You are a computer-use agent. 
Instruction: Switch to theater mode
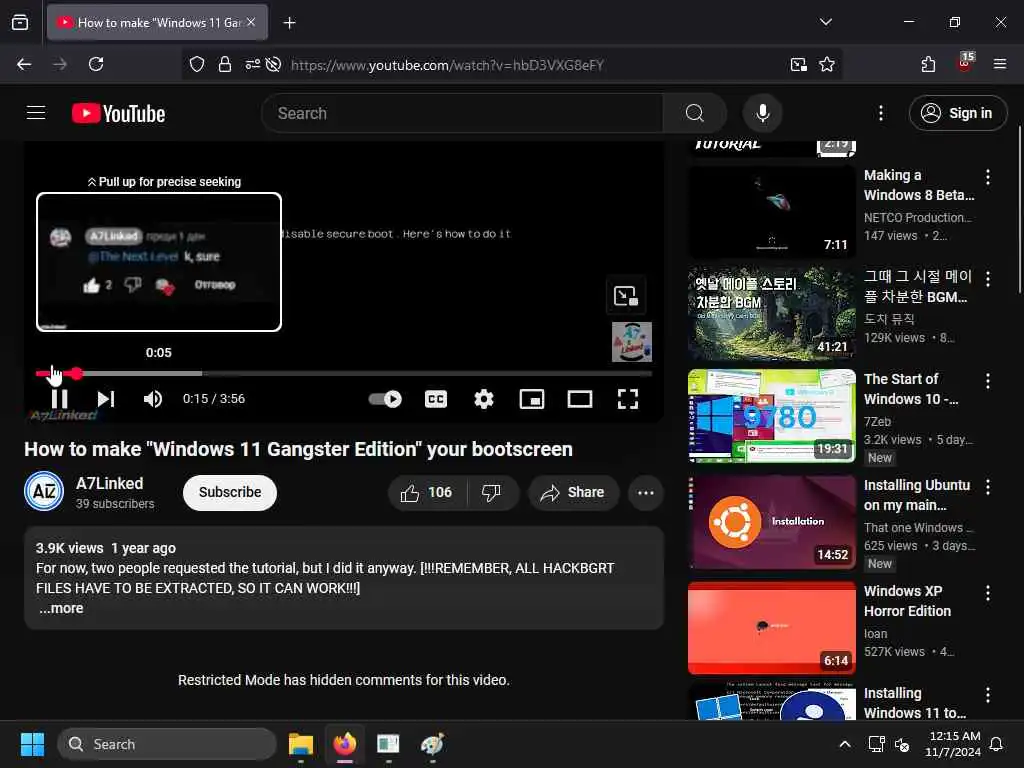[x=579, y=399]
